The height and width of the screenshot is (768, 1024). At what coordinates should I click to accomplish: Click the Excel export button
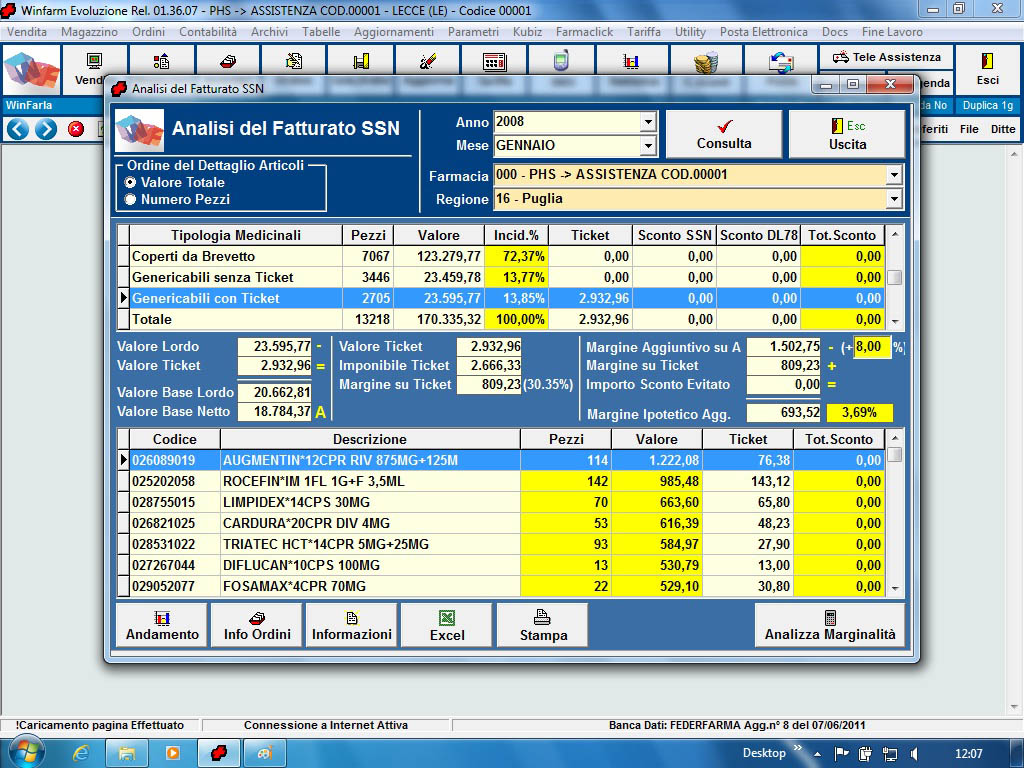point(446,625)
